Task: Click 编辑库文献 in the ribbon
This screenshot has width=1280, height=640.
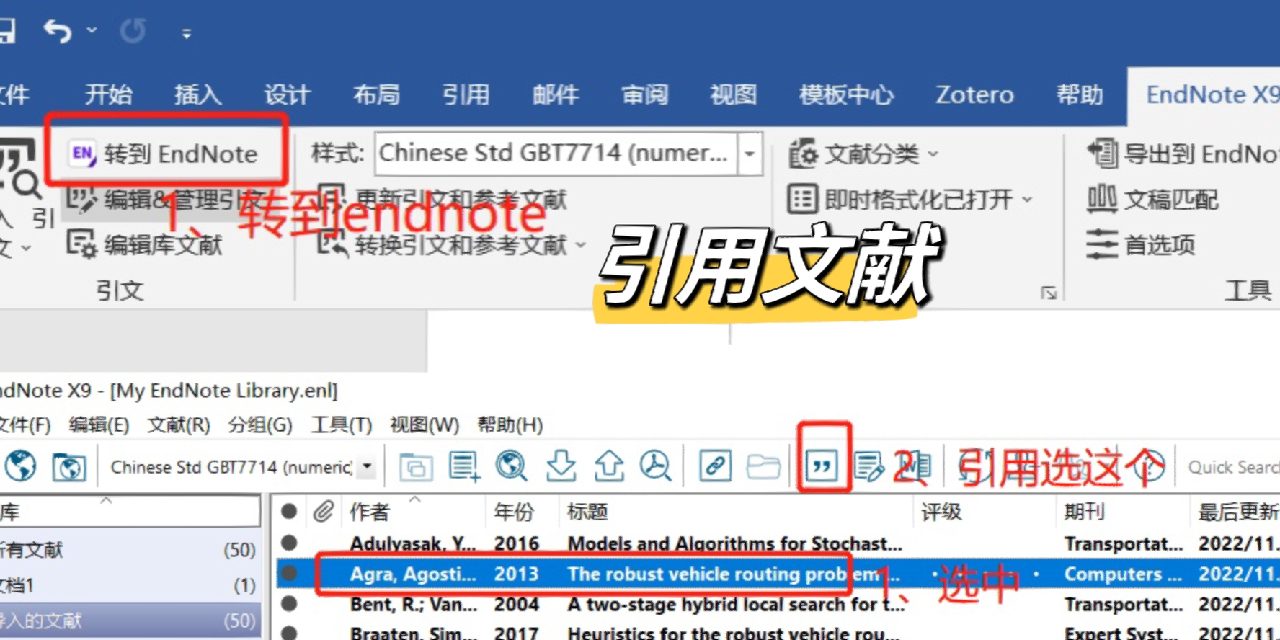Action: (144, 244)
